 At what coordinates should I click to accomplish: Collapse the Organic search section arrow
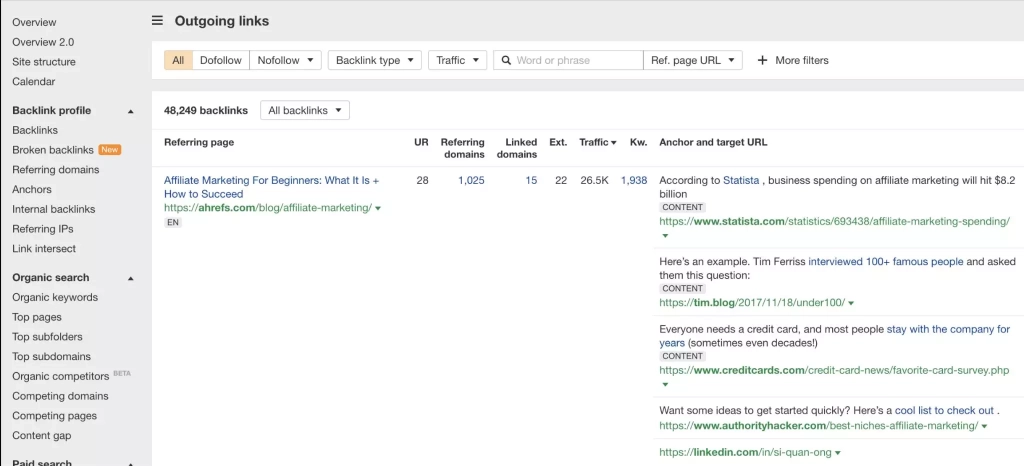point(131,279)
